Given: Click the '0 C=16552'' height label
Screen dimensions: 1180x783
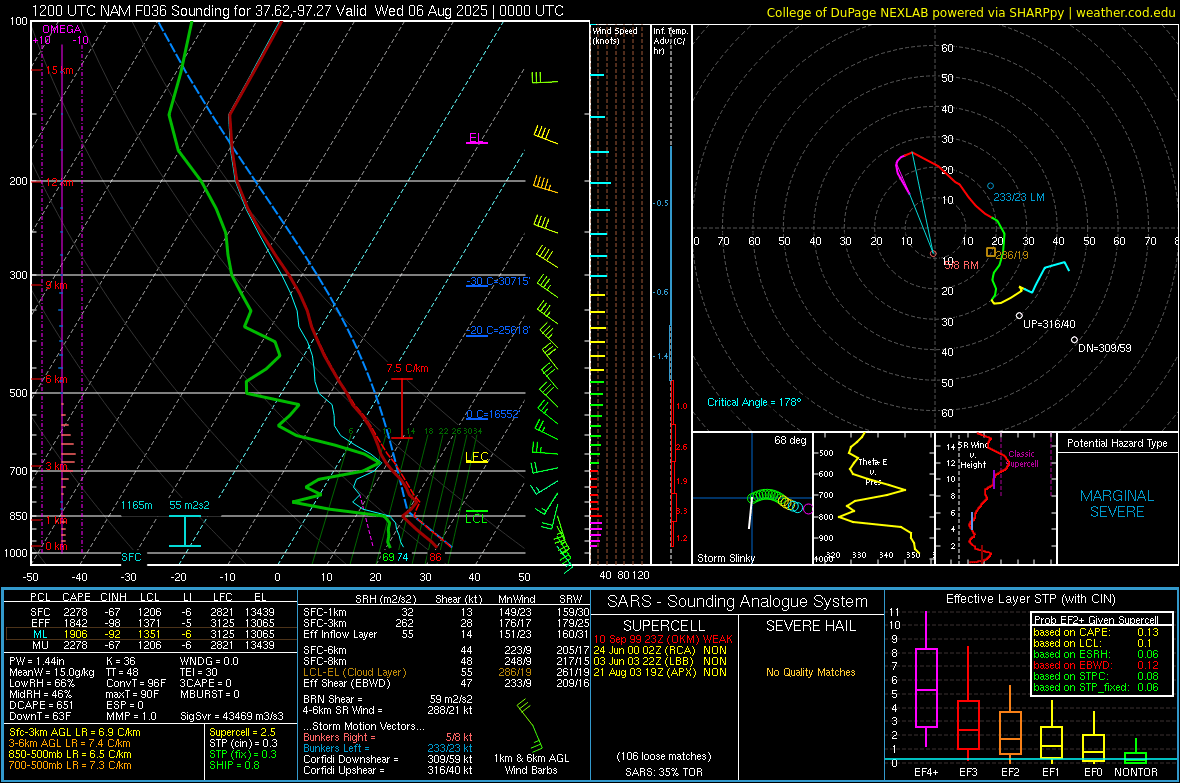Looking at the screenshot, I should [x=493, y=414].
